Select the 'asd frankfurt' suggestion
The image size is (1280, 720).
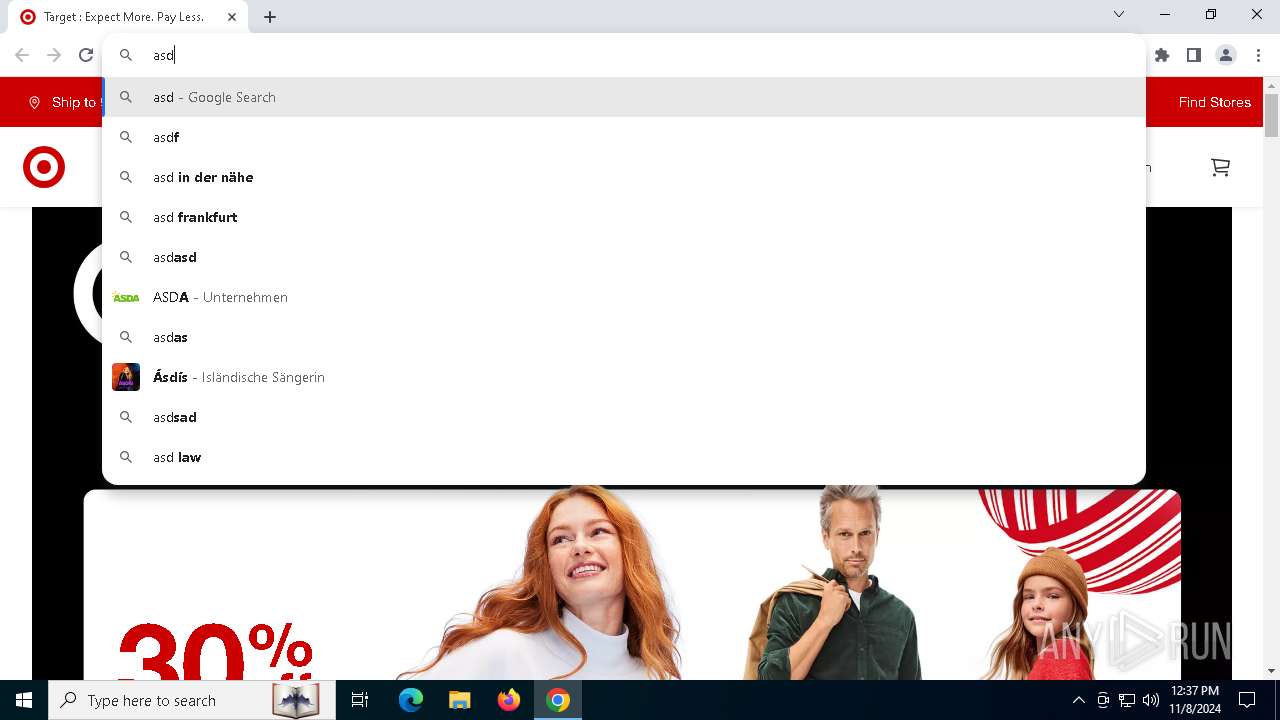coord(624,217)
